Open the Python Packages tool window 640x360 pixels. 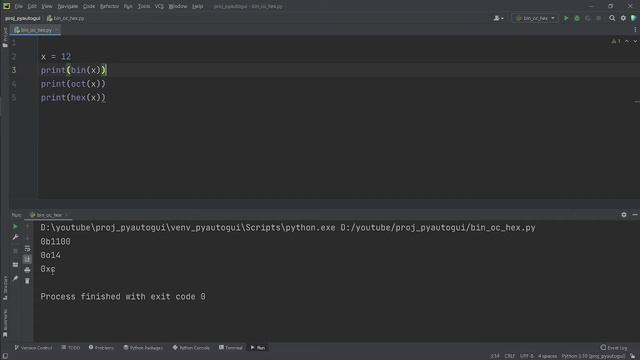click(x=143, y=348)
